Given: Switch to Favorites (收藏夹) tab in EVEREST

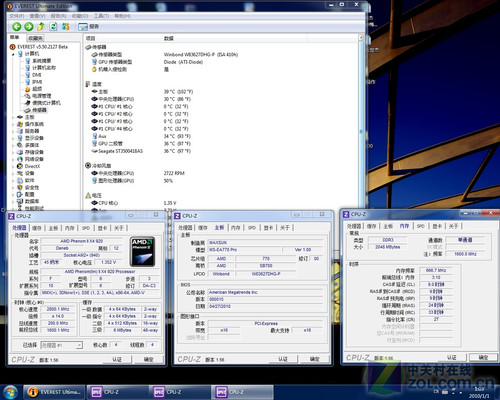Looking at the screenshot, I should pos(36,38).
